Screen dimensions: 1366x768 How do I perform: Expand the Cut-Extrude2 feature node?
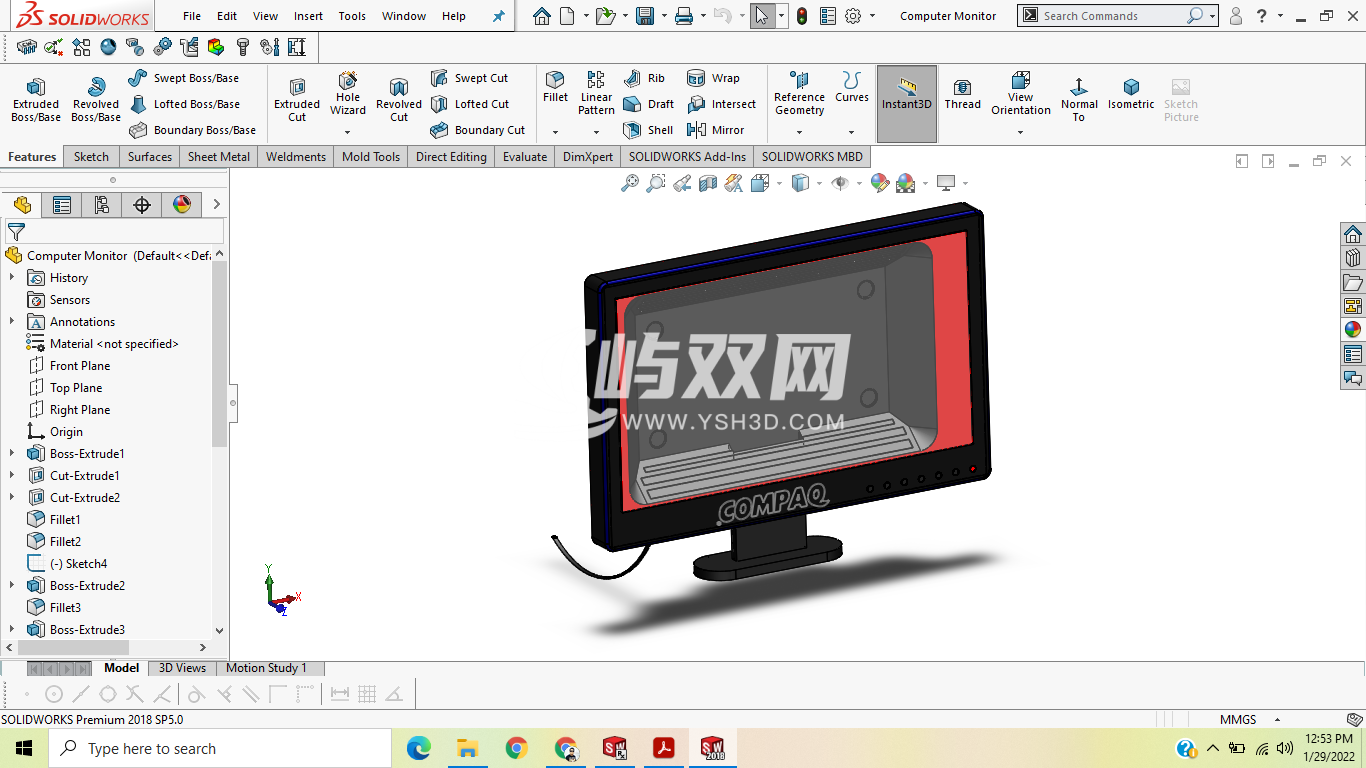point(12,498)
